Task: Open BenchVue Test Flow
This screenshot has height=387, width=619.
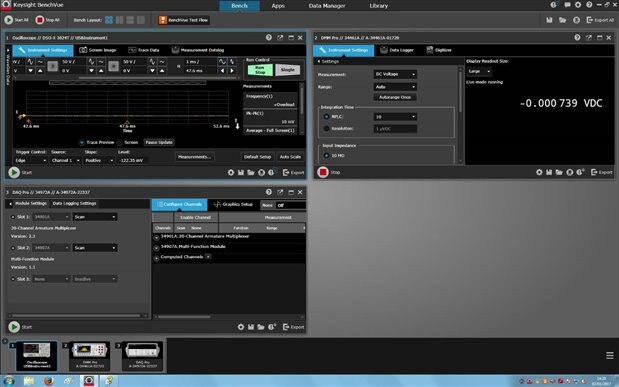Action: tap(184, 20)
